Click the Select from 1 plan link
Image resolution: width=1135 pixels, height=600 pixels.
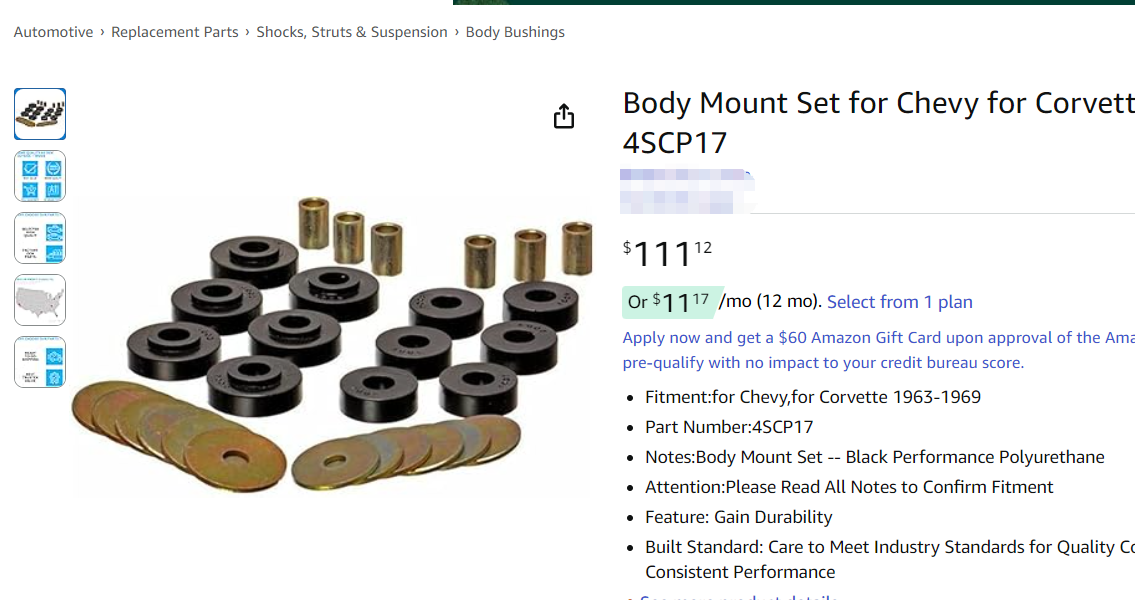900,302
